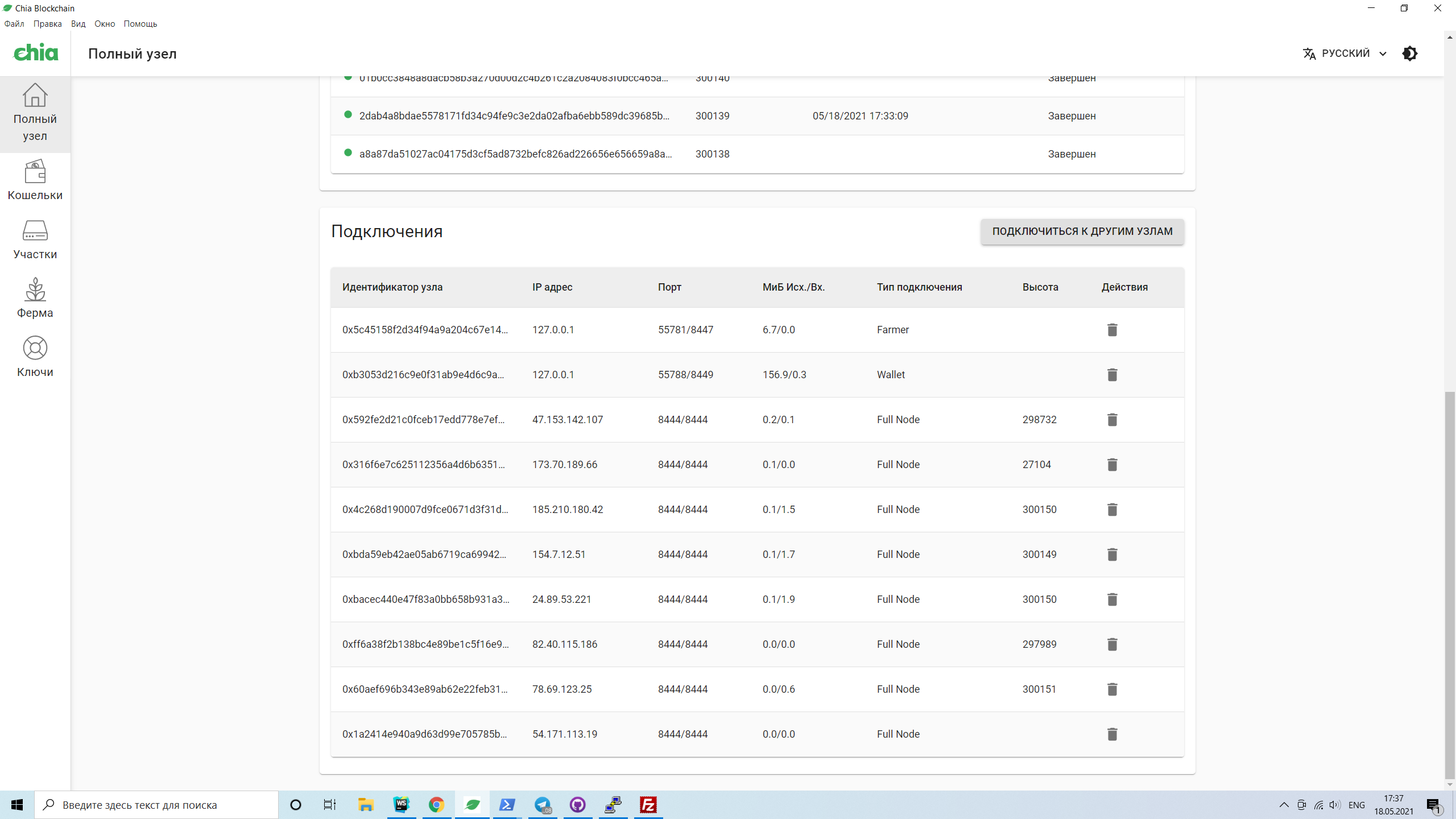Open PowerShell from the taskbar
1456x819 pixels.
click(507, 805)
